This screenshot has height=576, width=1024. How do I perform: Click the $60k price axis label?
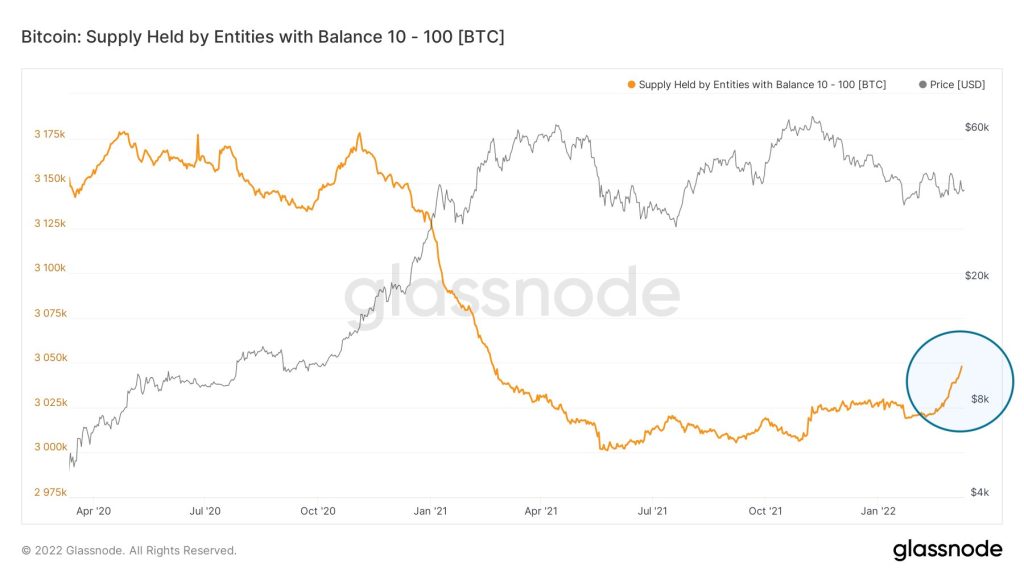tap(976, 128)
